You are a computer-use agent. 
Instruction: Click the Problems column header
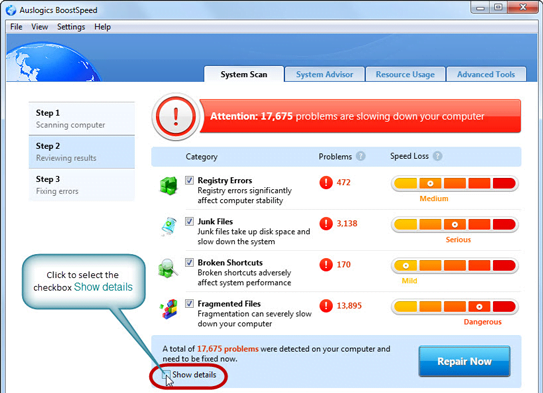(x=335, y=157)
